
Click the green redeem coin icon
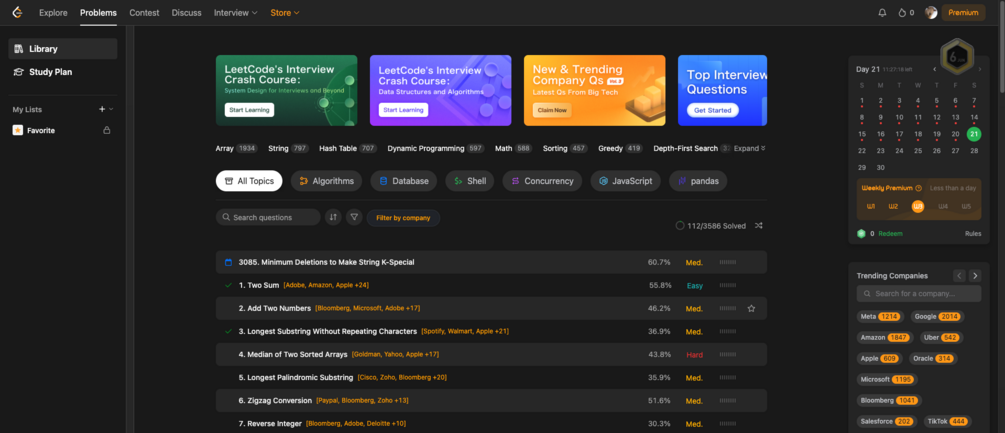click(x=861, y=233)
